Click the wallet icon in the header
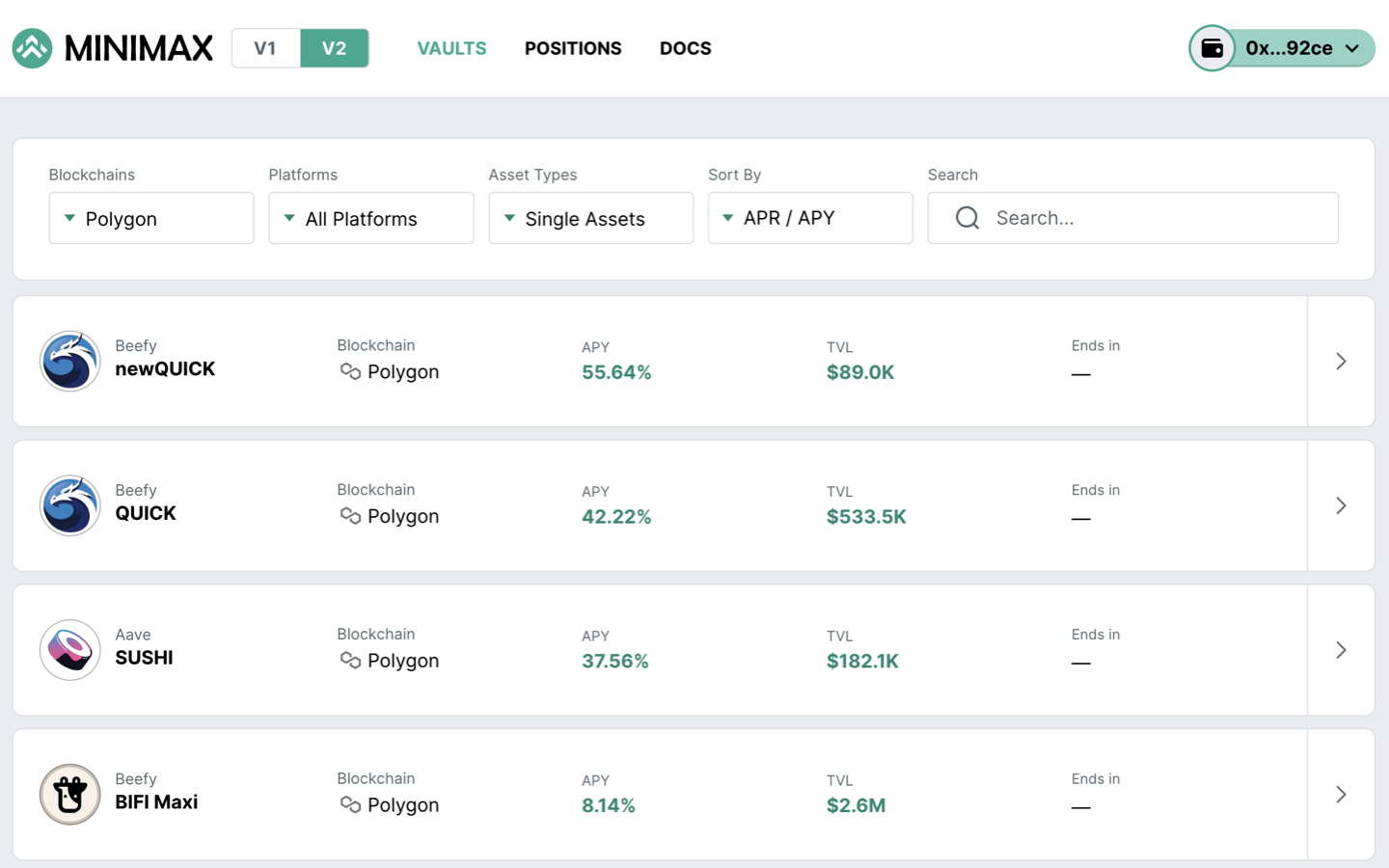 pos(1212,48)
